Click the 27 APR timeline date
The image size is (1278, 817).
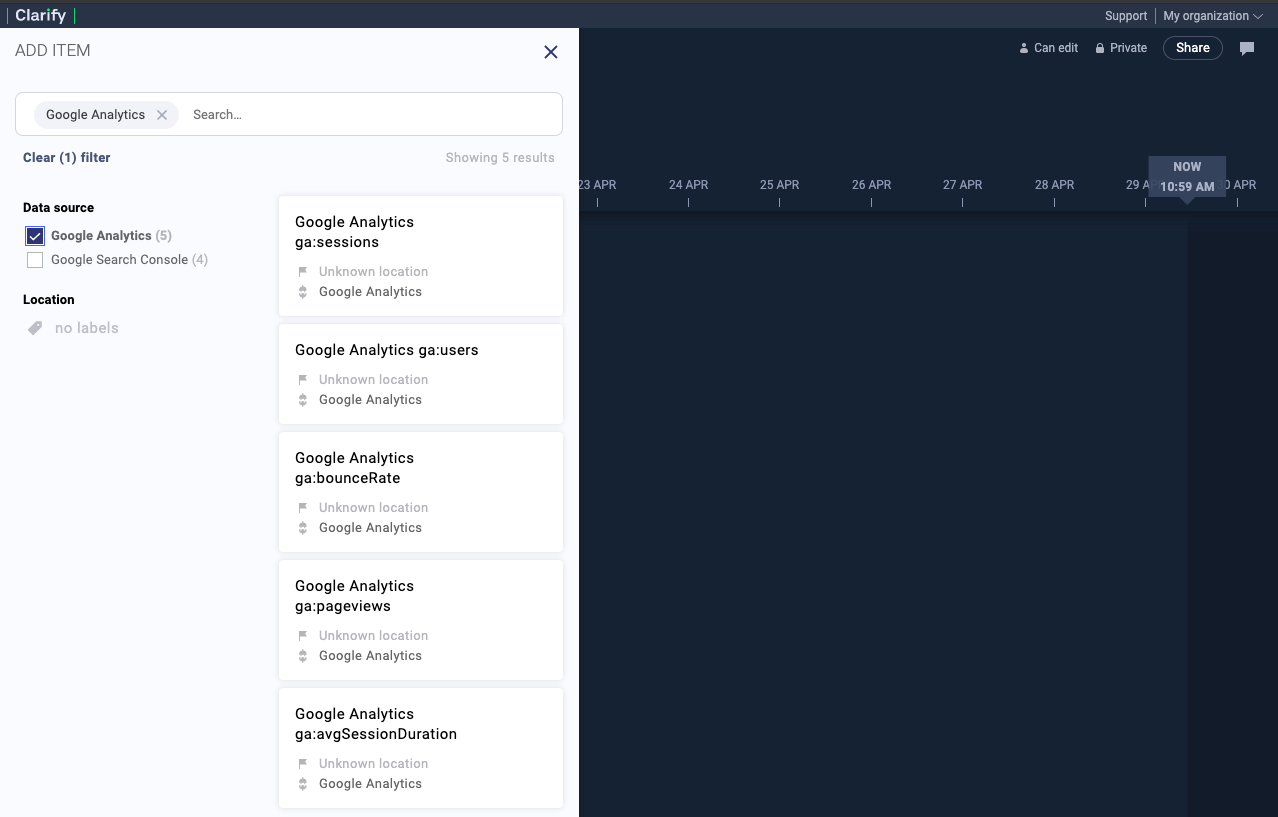click(962, 185)
